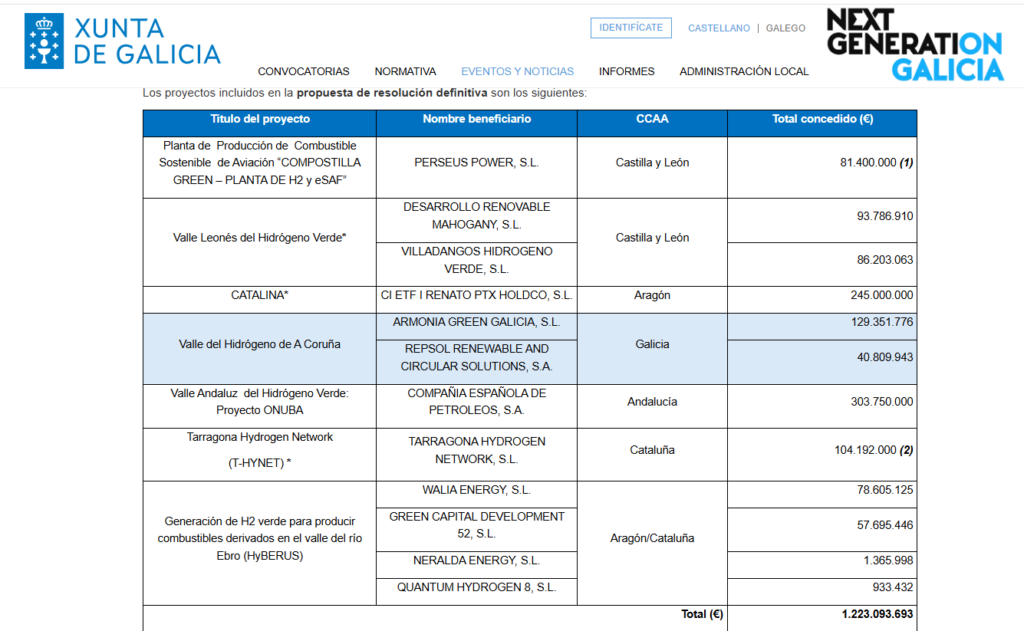Select the amount 245.000.000
1024x631 pixels.
click(882, 295)
